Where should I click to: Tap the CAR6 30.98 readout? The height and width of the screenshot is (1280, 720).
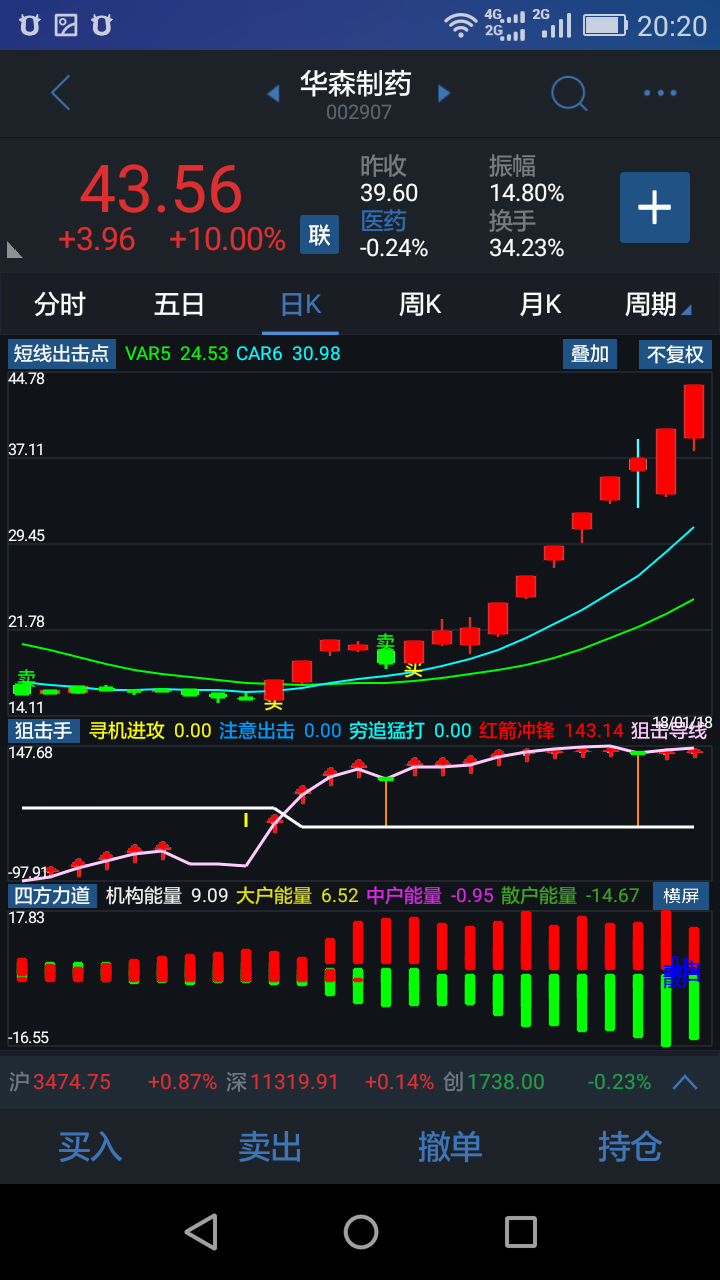pyautogui.click(x=289, y=354)
